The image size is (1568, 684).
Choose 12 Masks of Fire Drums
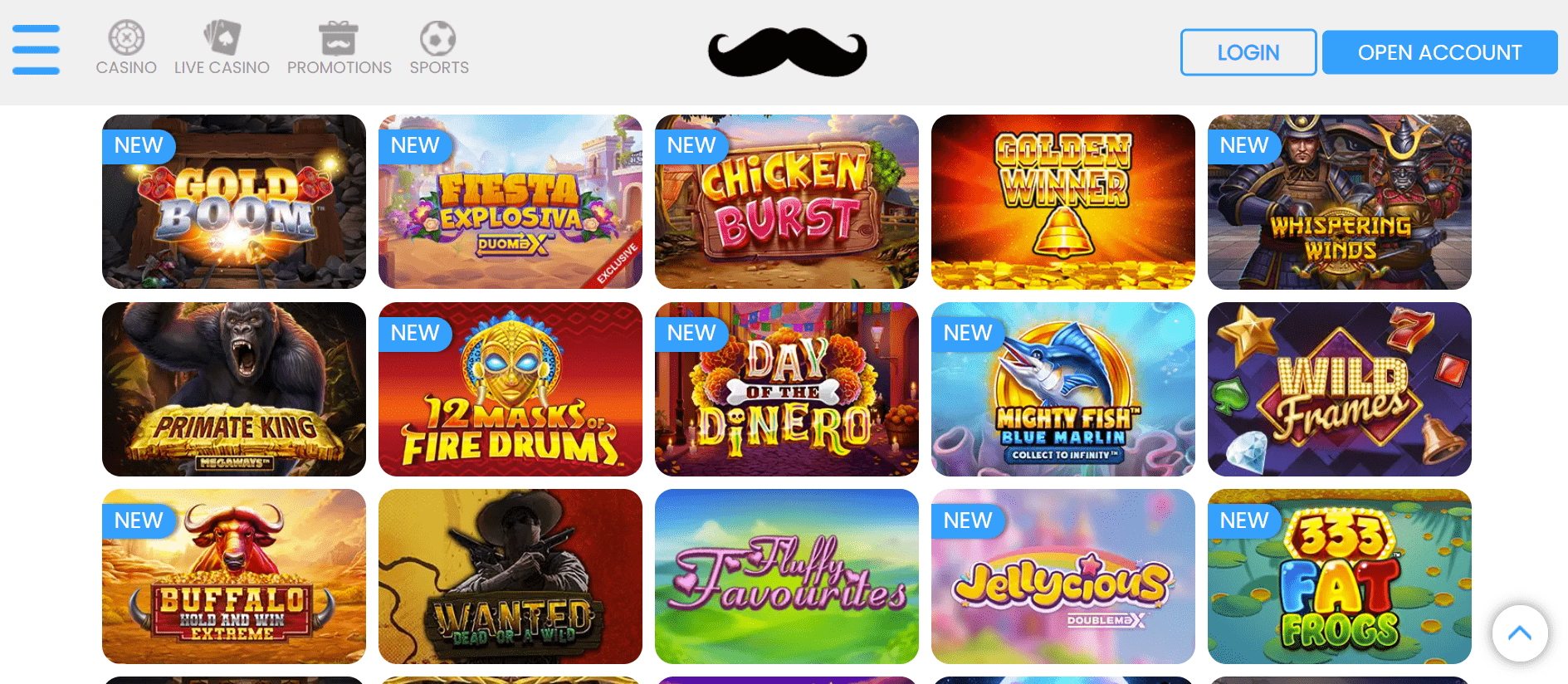click(510, 389)
